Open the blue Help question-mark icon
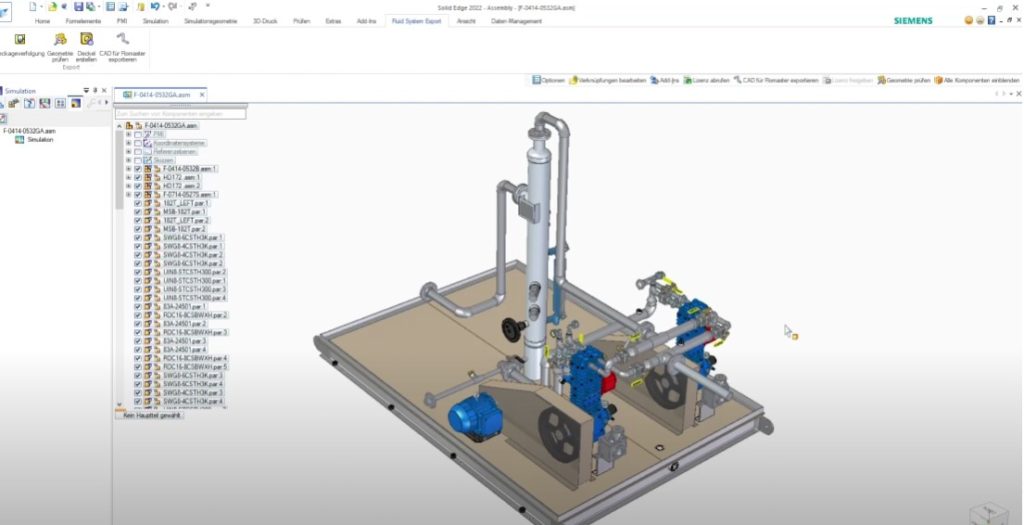1024x525 pixels. pos(991,21)
